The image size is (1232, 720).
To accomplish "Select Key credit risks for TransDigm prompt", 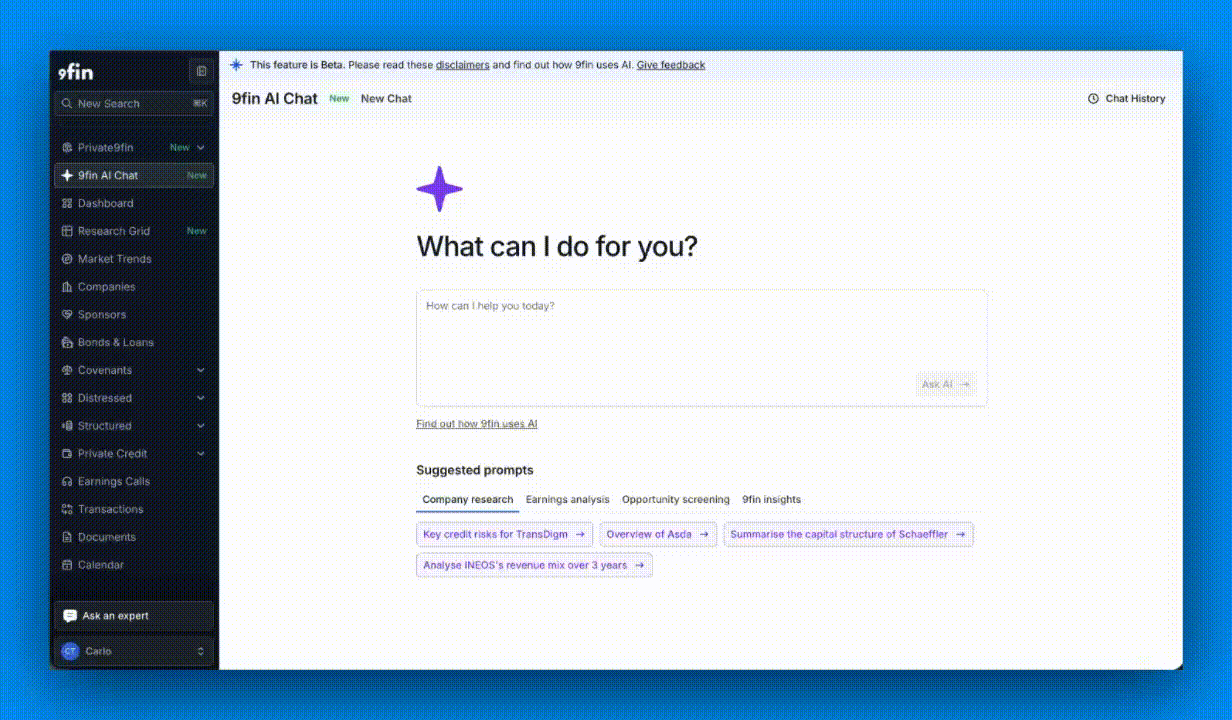I will click(504, 535).
